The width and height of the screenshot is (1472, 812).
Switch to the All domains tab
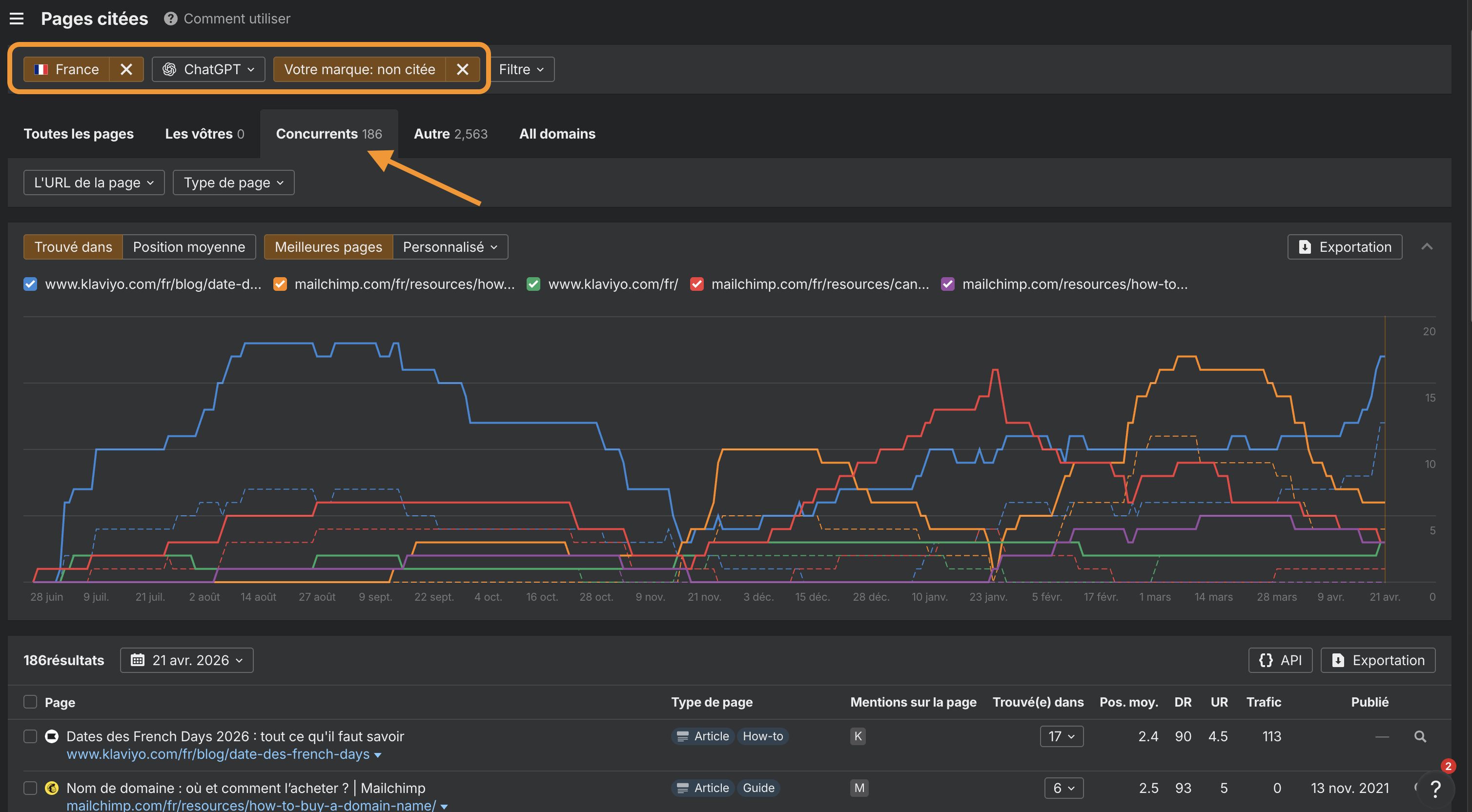(x=557, y=134)
